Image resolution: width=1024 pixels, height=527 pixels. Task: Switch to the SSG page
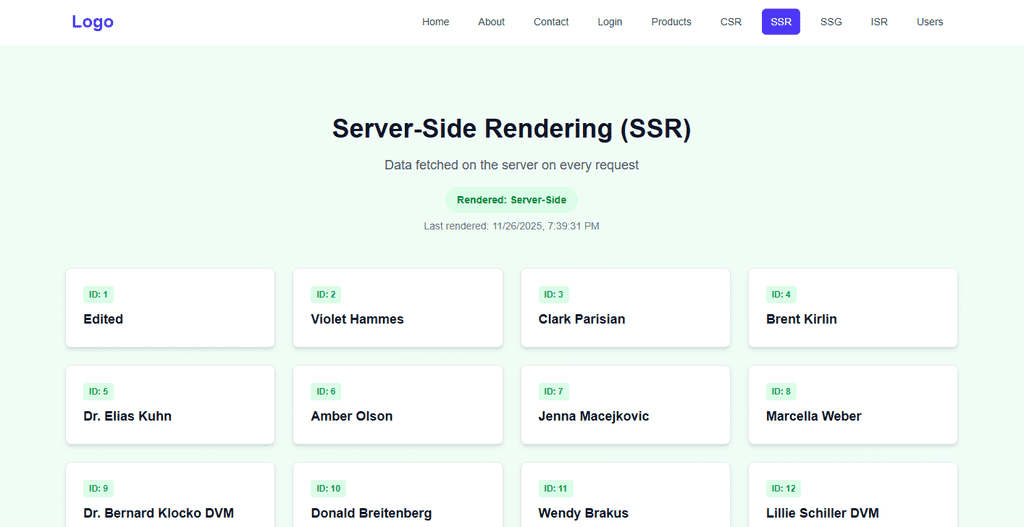tap(831, 22)
